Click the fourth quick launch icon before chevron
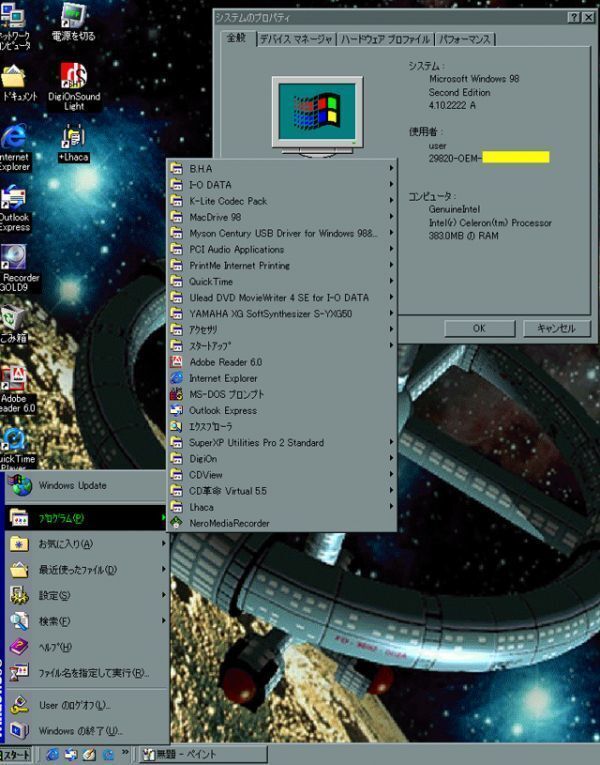The image size is (600, 765). [108, 754]
